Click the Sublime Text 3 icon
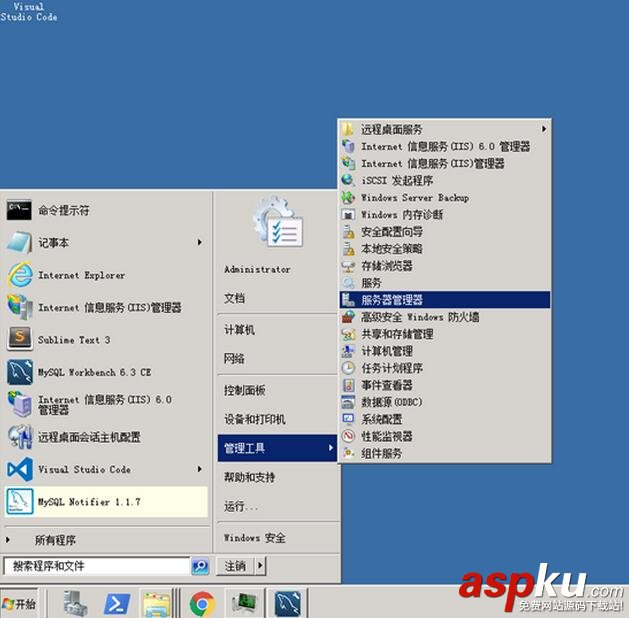The height and width of the screenshot is (618, 629). (x=19, y=338)
